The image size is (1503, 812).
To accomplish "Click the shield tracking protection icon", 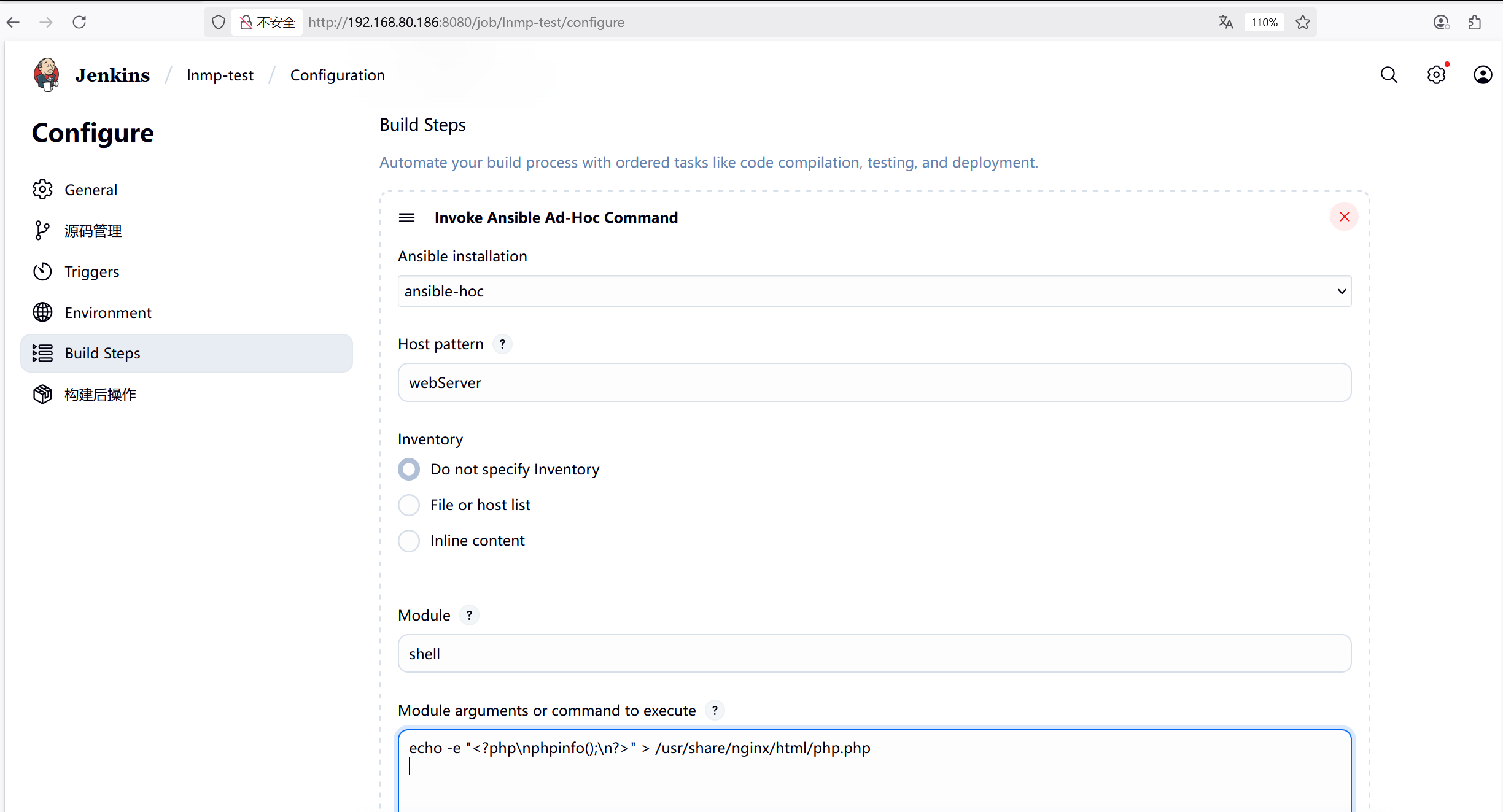I will [218, 22].
